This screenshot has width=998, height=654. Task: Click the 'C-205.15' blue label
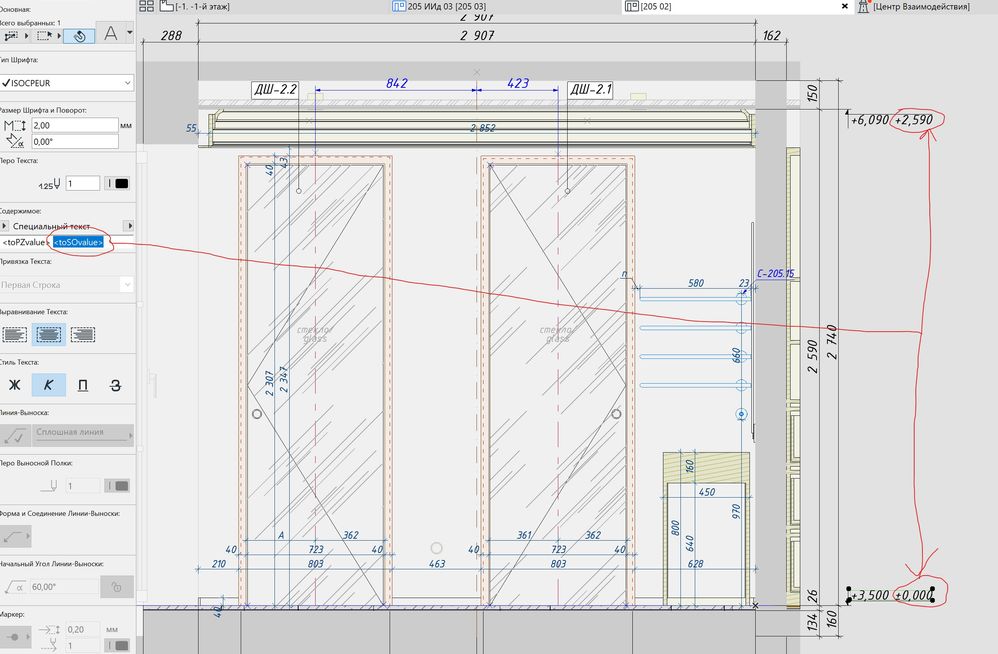775,274
